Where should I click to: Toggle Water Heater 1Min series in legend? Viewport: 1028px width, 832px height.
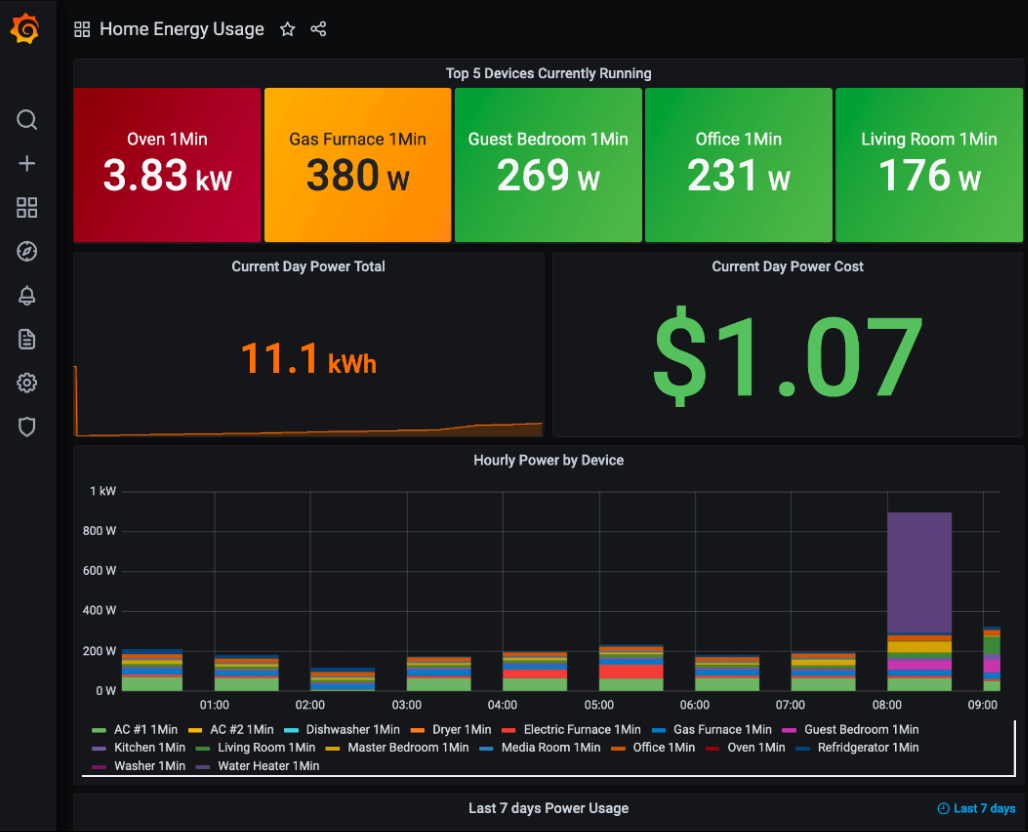267,766
